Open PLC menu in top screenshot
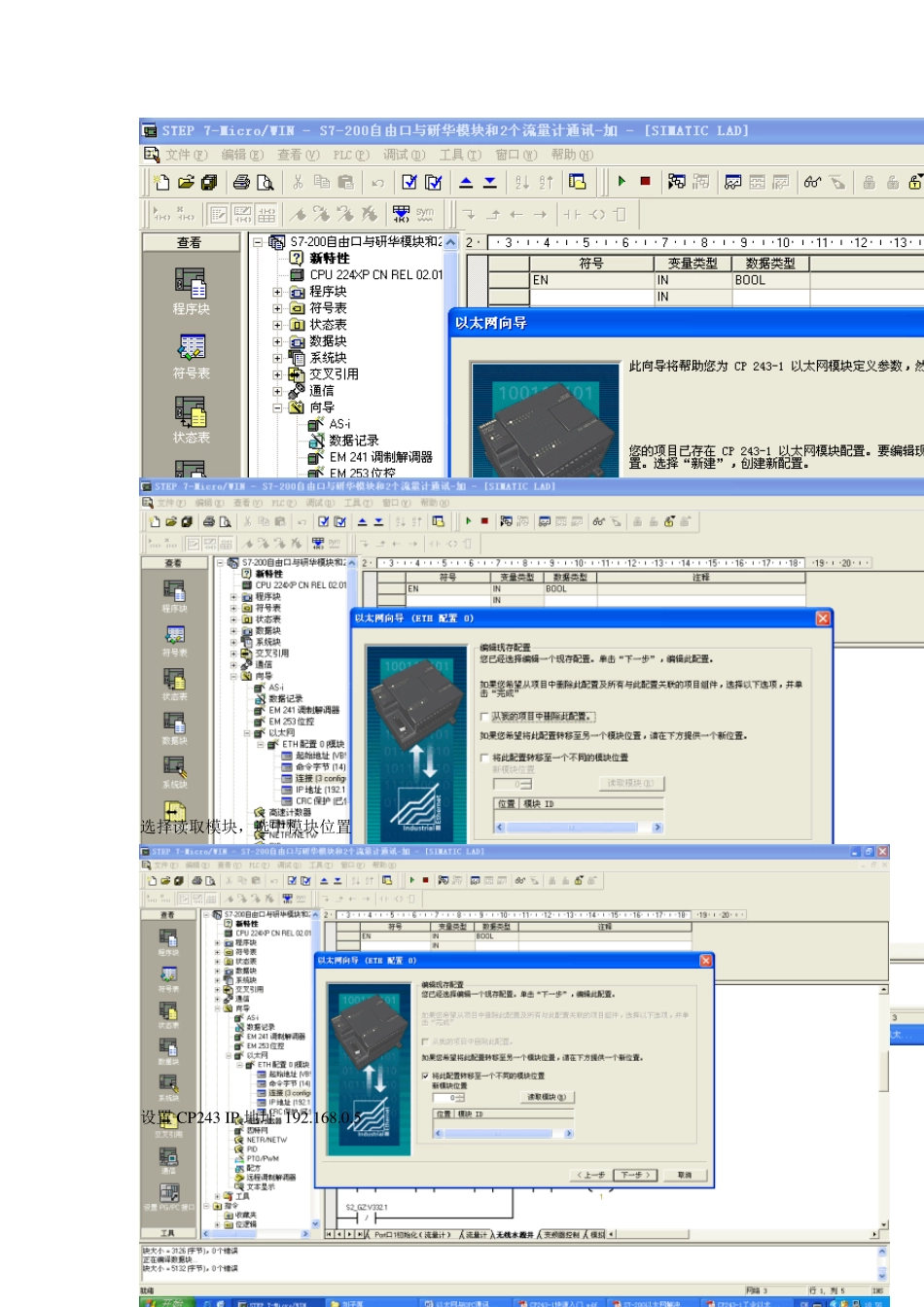 click(x=351, y=155)
